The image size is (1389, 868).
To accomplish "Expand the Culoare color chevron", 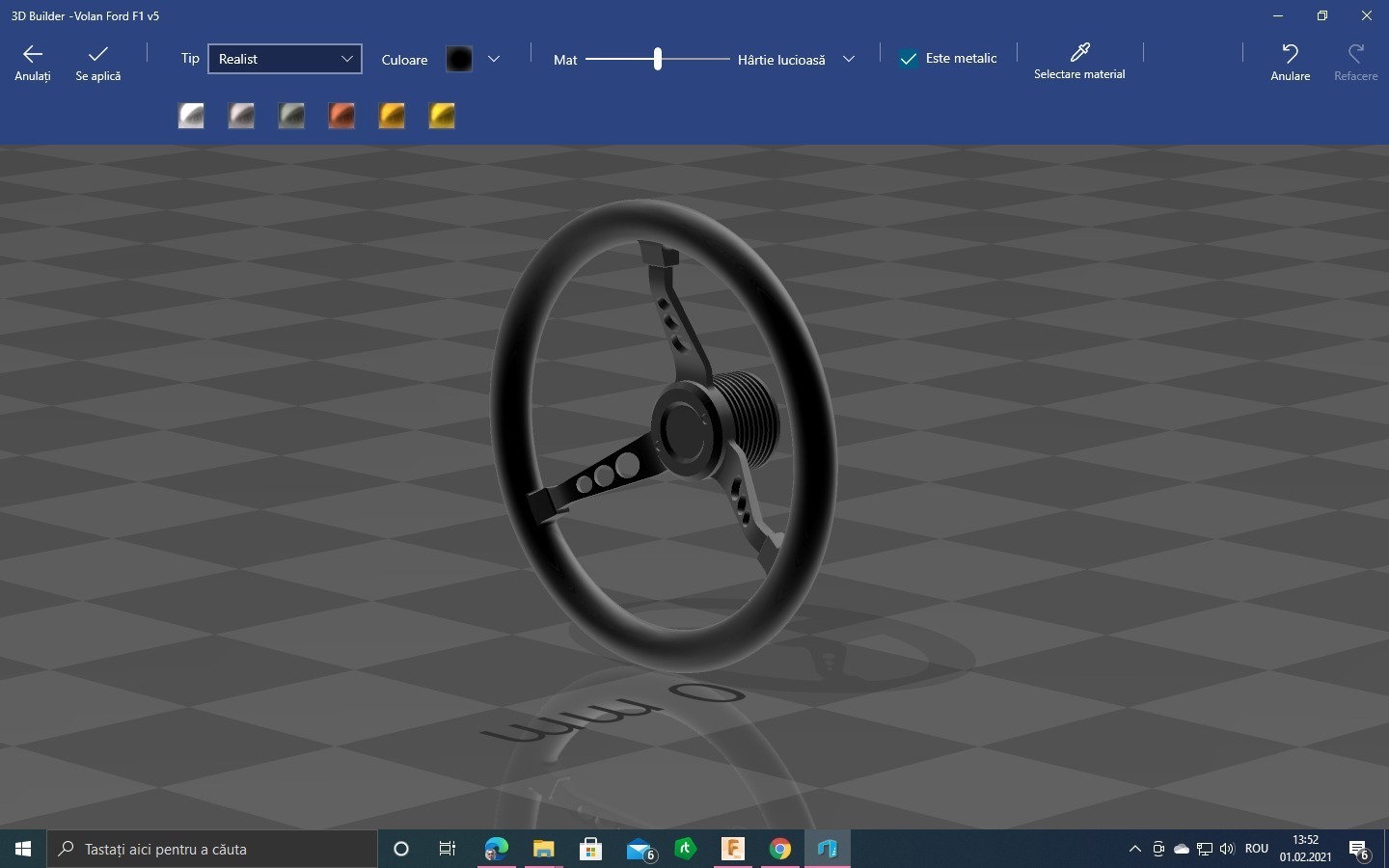I will coord(494,59).
